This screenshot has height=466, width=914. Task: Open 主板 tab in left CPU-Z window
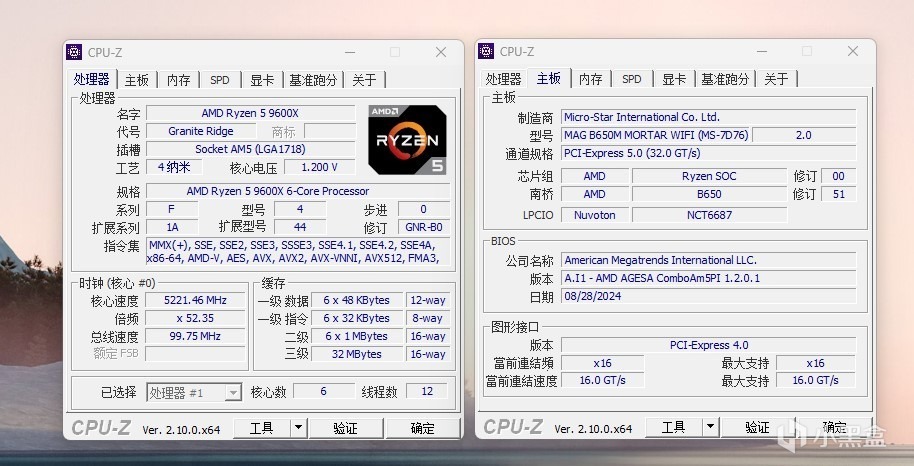137,80
